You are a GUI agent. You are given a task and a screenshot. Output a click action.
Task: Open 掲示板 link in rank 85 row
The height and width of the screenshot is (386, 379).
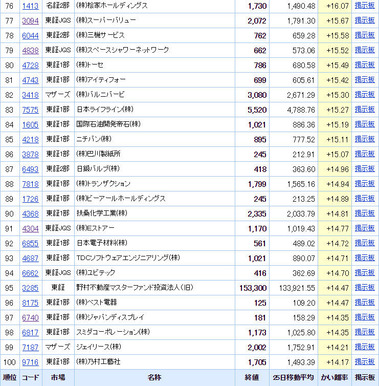point(365,139)
